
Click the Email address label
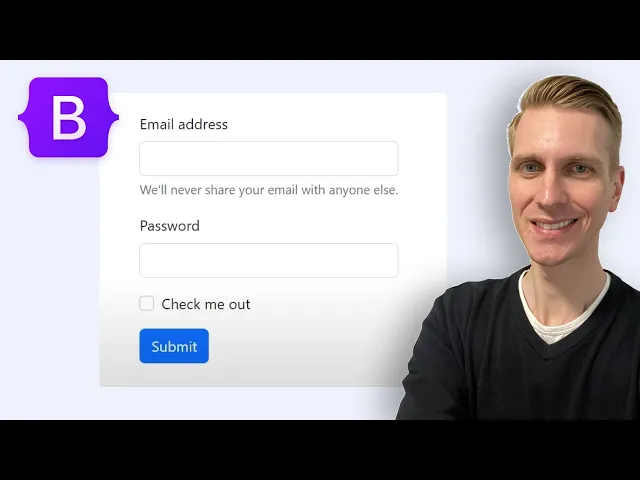click(184, 124)
